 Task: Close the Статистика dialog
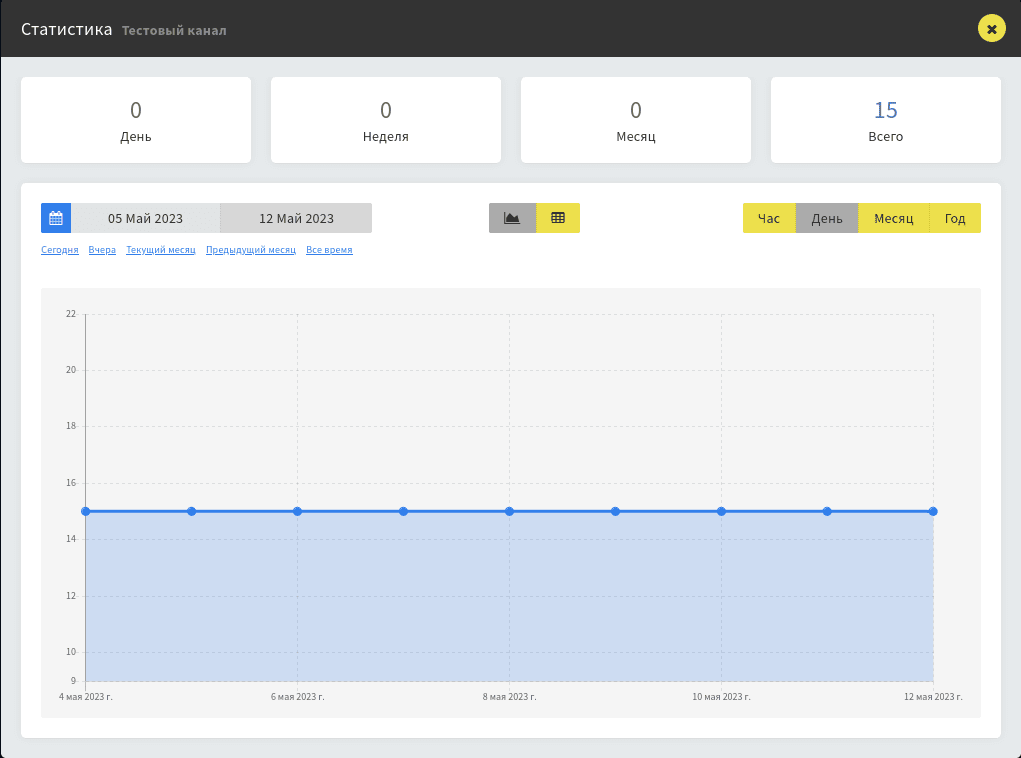tap(991, 29)
